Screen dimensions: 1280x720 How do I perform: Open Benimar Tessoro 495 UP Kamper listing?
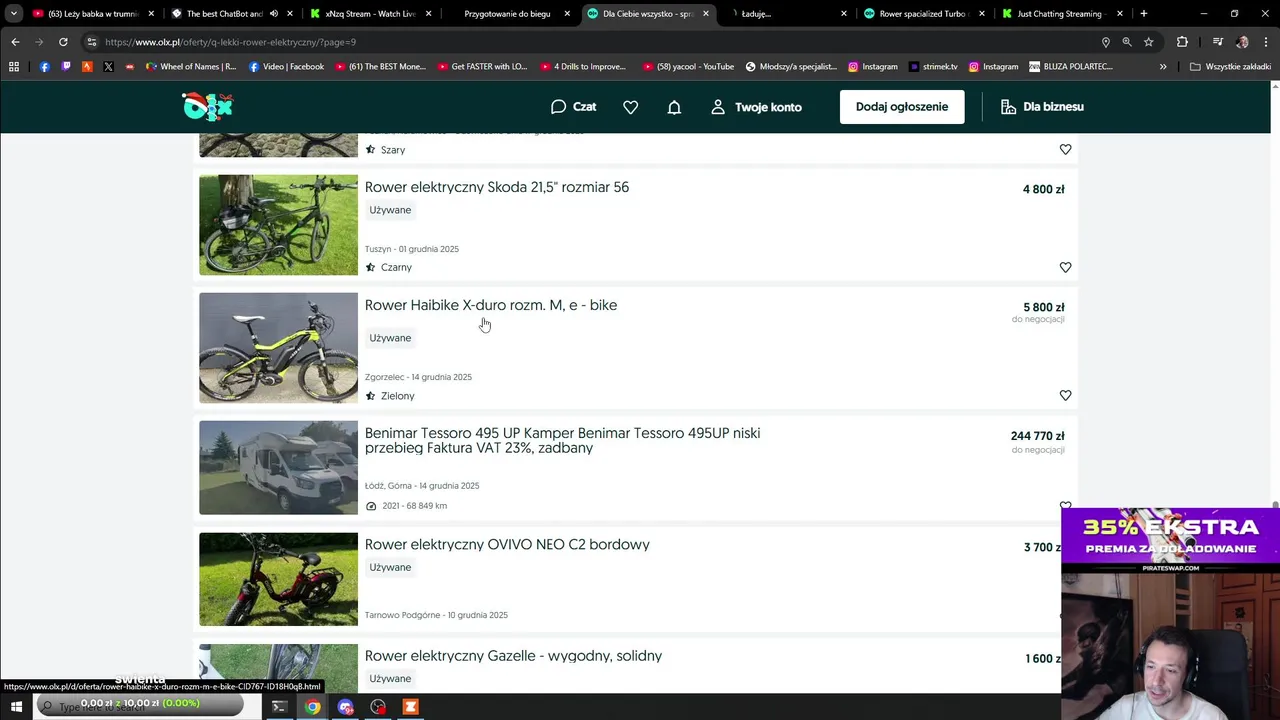pos(562,440)
